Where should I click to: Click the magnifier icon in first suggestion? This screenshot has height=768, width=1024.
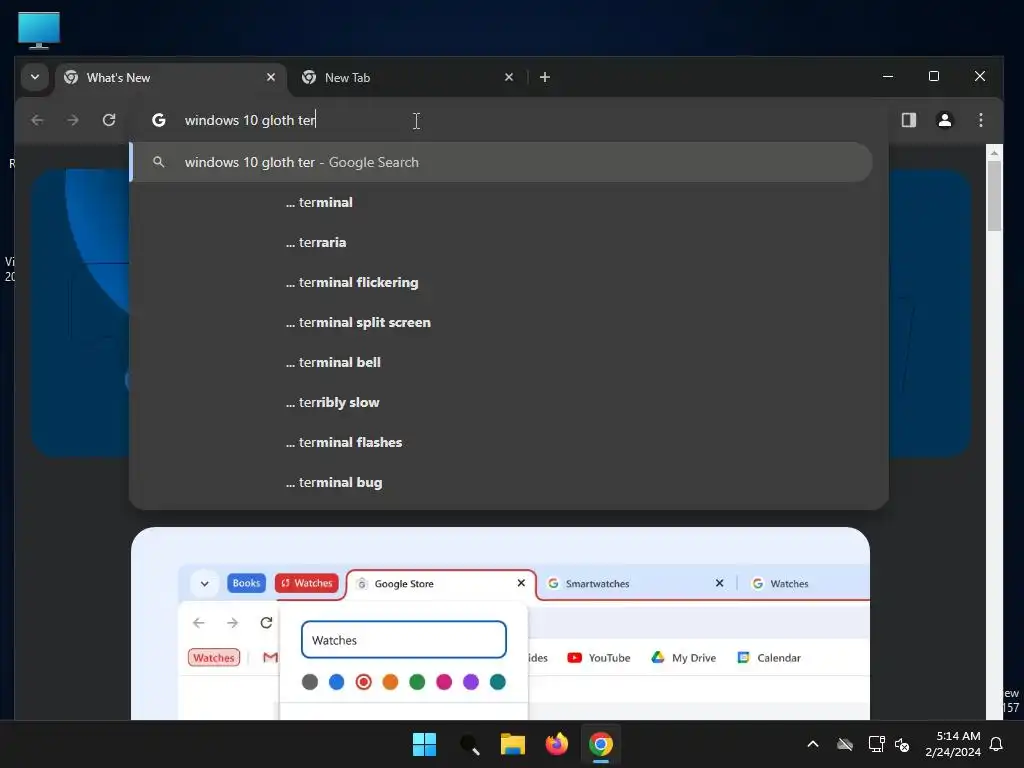coord(159,162)
